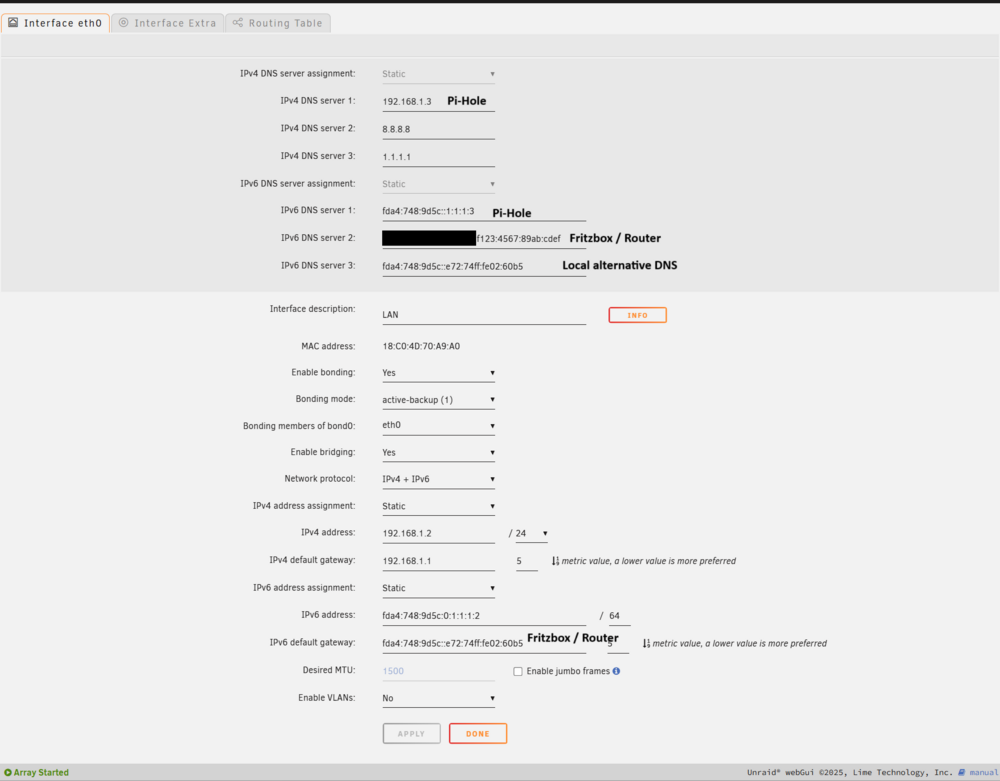Click the Unraid webGui copyright text
Viewport: 1000px width, 781px height.
tap(849, 772)
